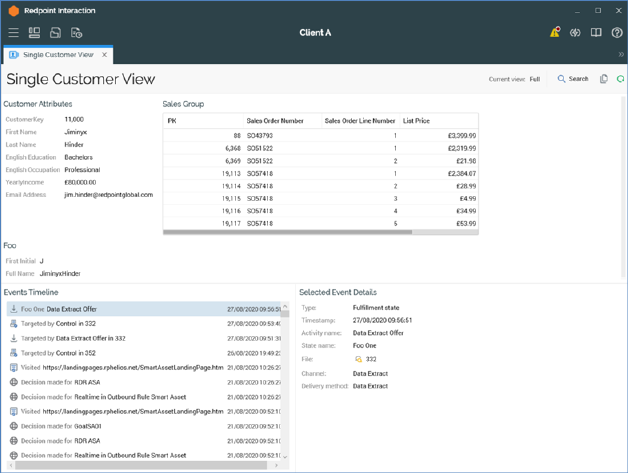The height and width of the screenshot is (473, 628).
Task: Click the copy icon next to Search
Action: tap(603, 79)
